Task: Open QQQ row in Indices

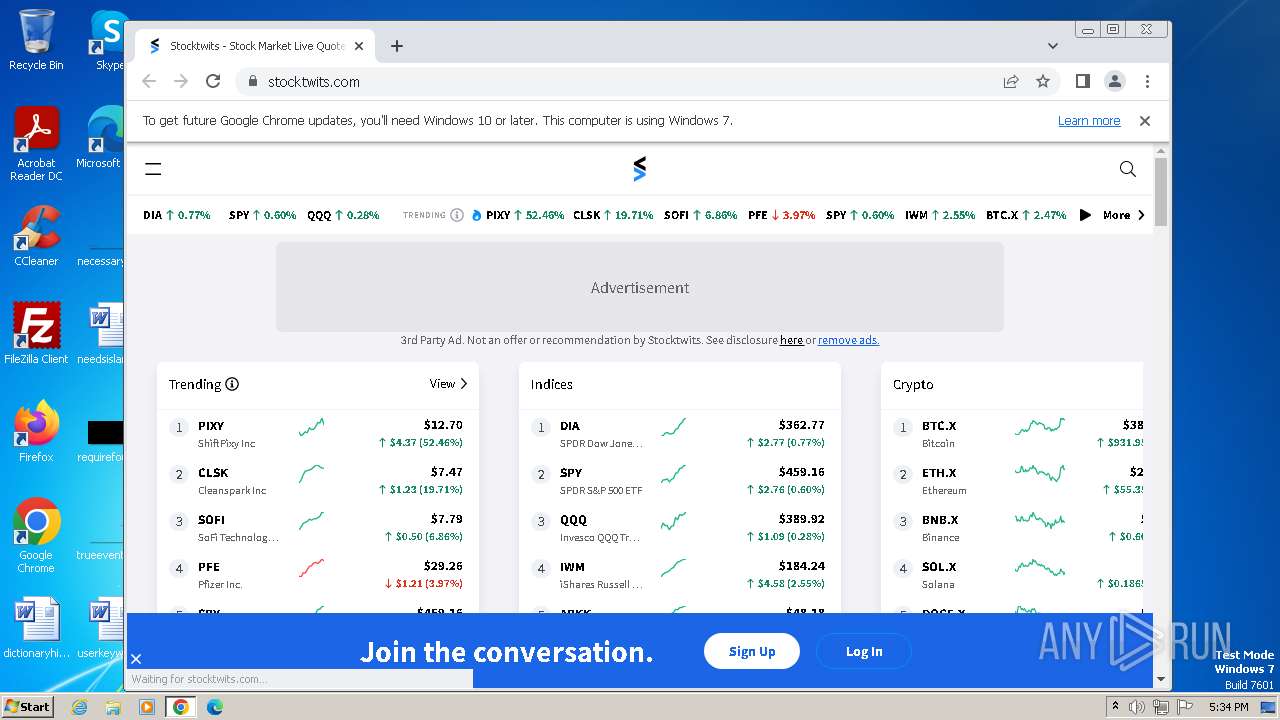Action: click(680, 528)
